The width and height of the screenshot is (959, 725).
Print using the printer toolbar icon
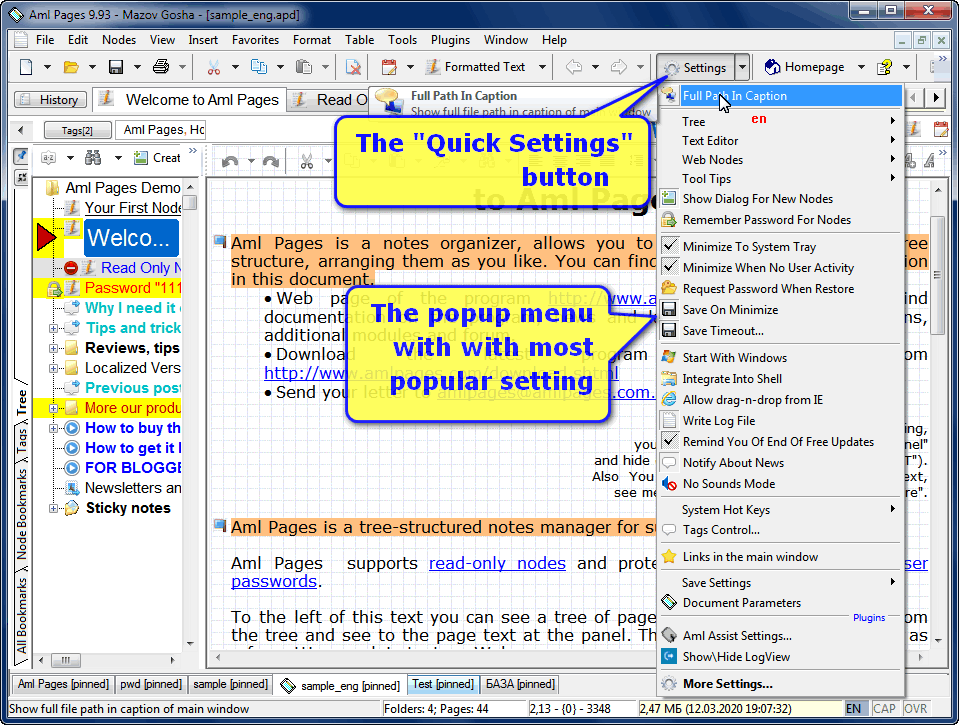161,67
